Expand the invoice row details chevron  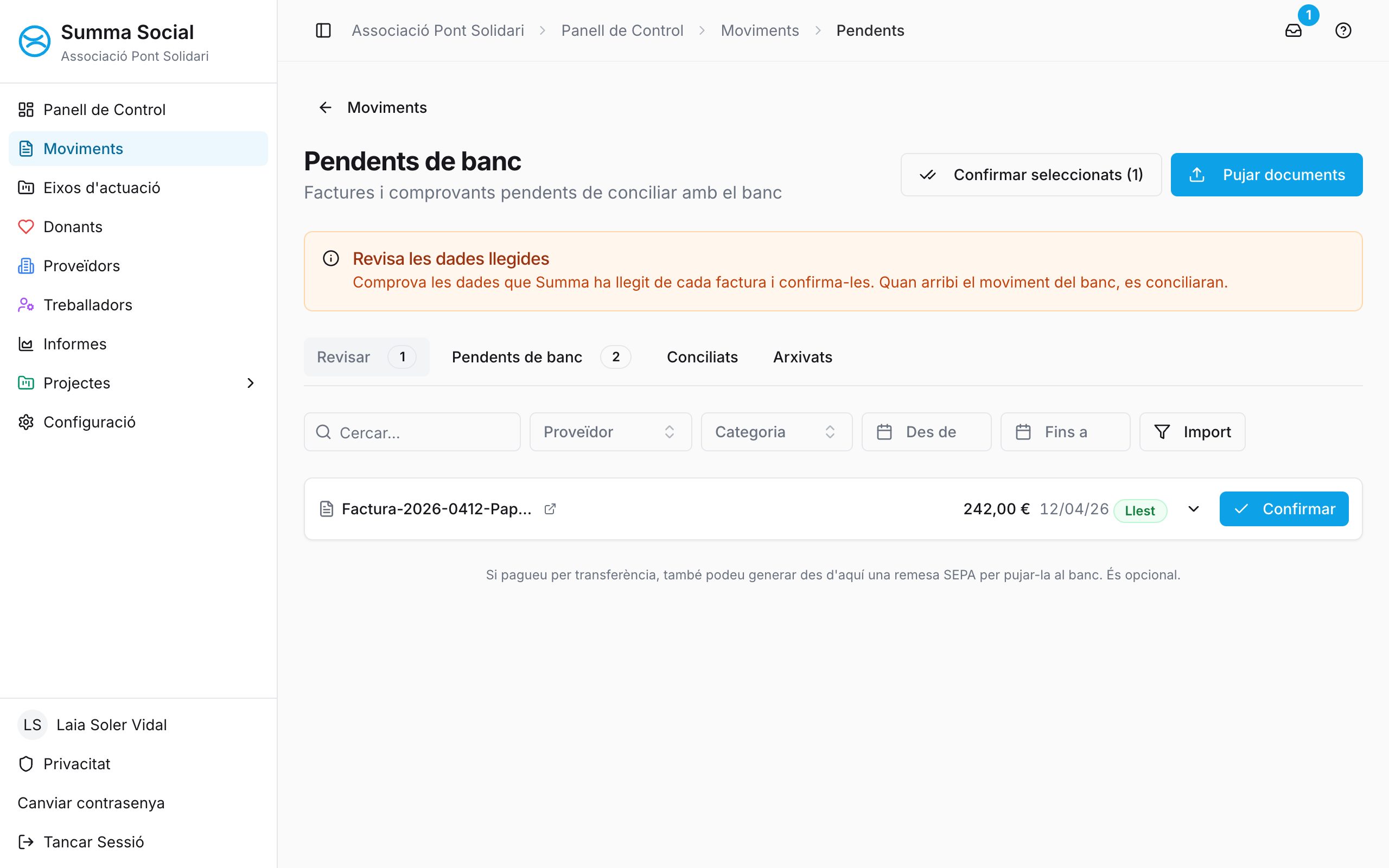(1194, 509)
